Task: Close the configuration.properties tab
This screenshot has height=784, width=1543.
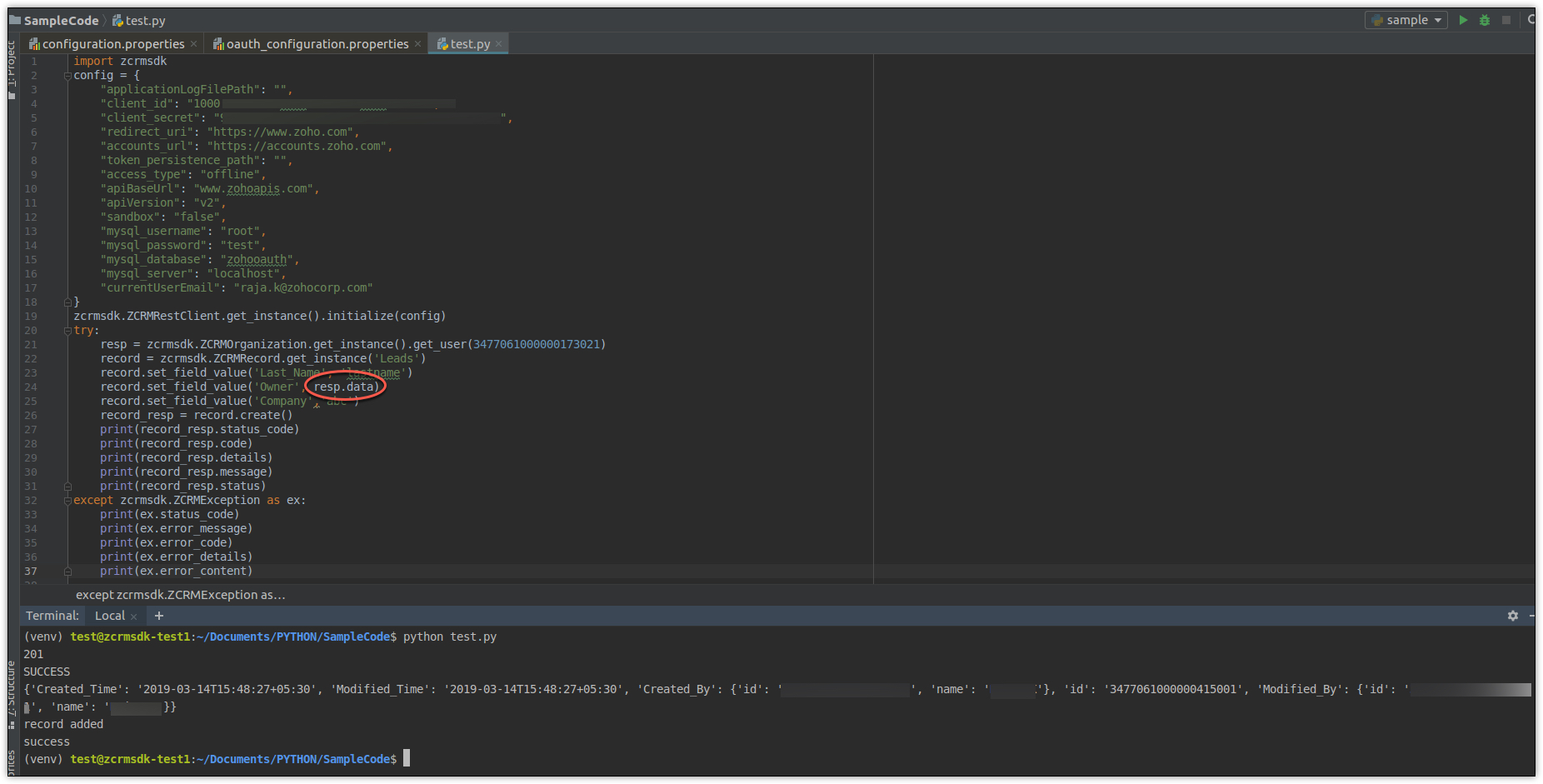Action: [193, 44]
